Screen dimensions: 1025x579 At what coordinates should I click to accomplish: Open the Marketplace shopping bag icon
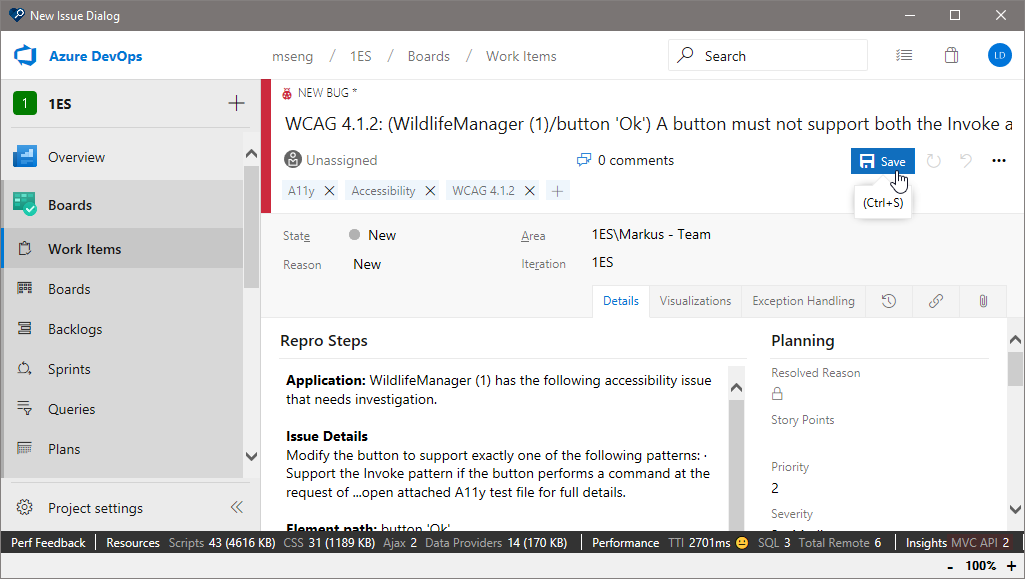951,56
